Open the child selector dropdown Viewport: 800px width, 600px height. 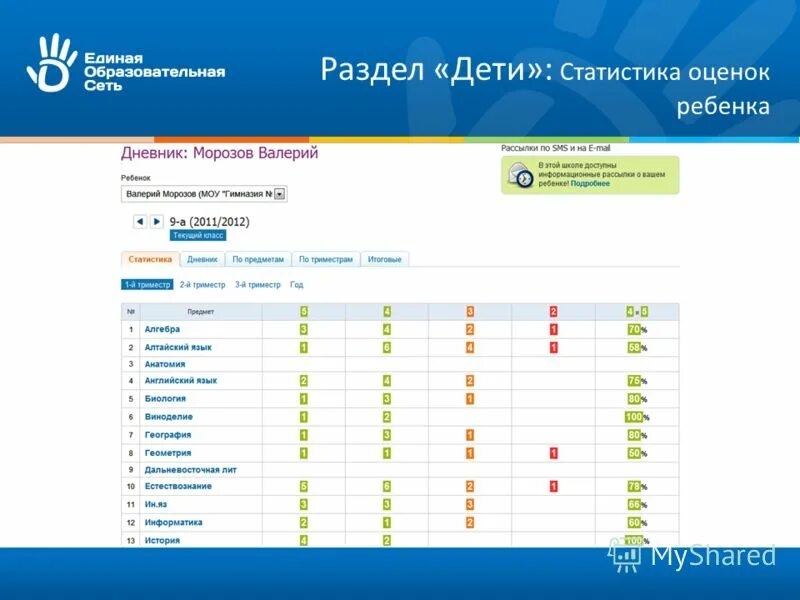pyautogui.click(x=204, y=194)
